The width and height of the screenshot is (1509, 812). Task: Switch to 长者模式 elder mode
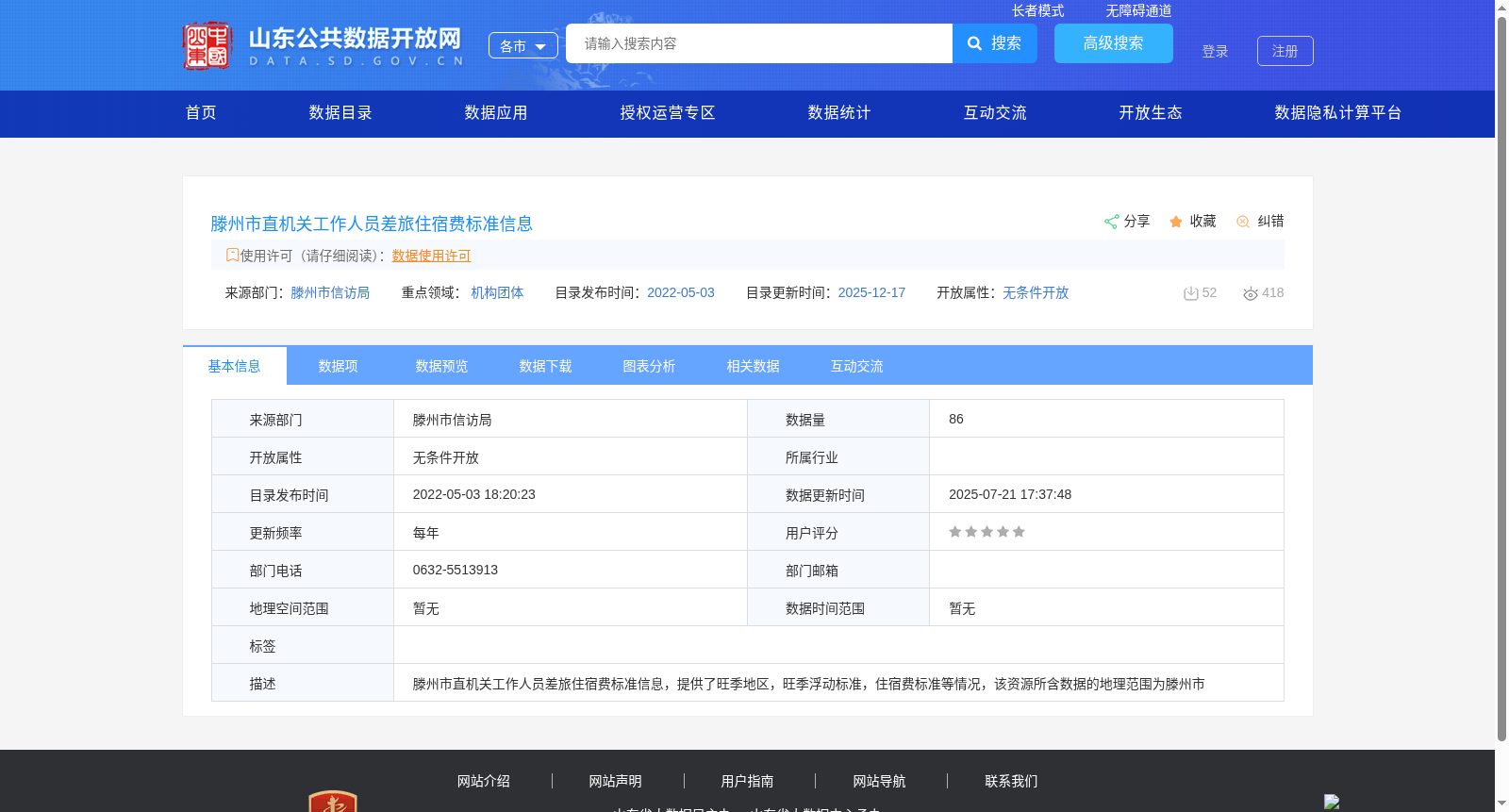tap(1037, 10)
